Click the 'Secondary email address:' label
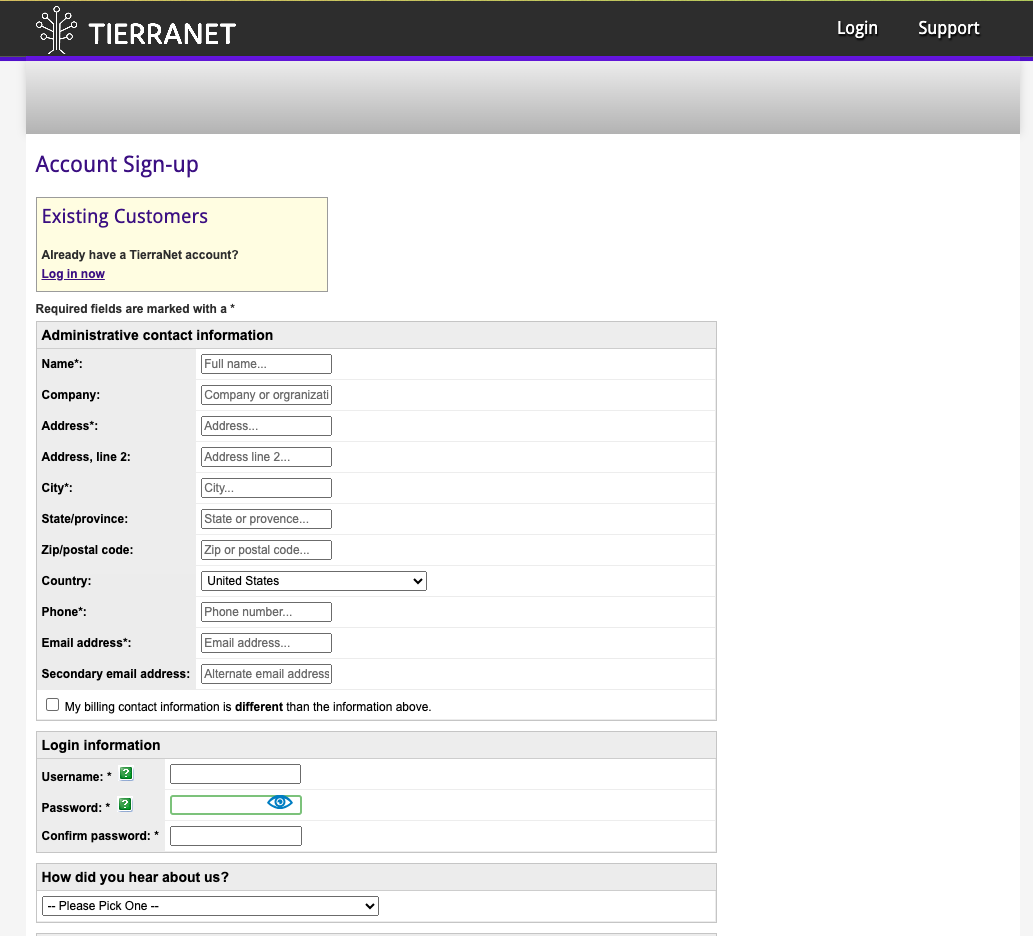The image size is (1033, 936). 115,674
